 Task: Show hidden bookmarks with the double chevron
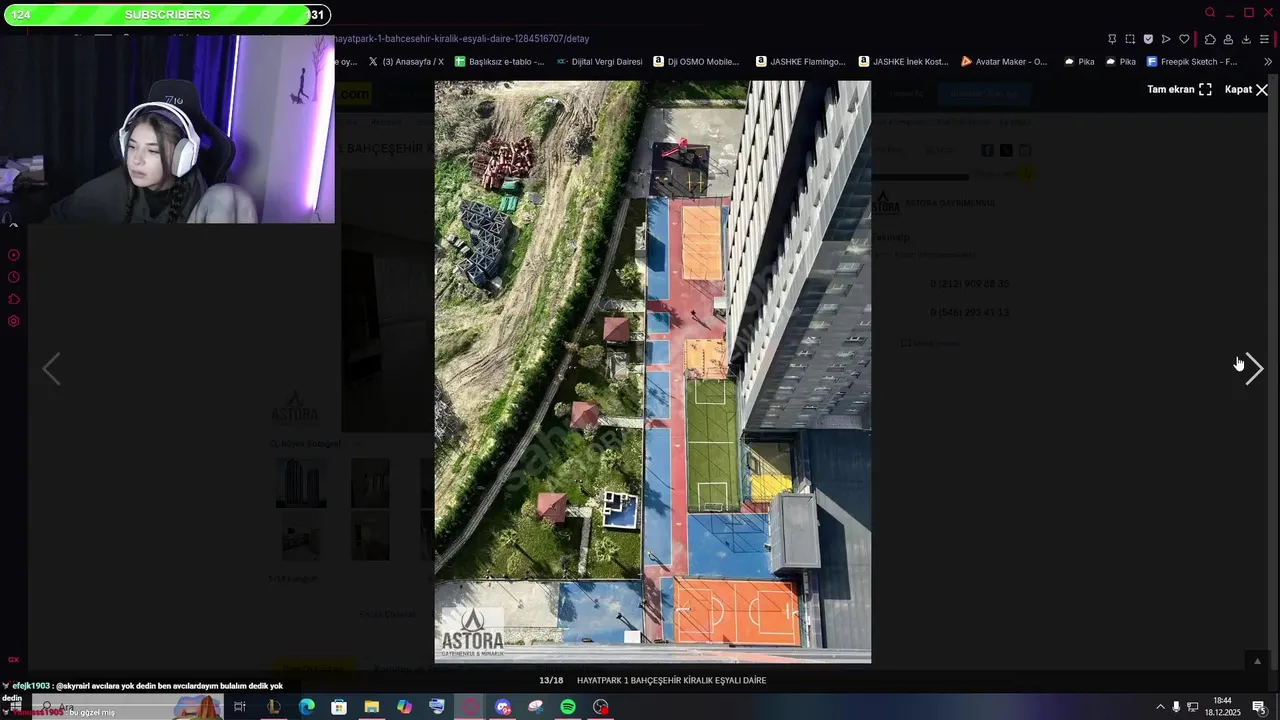tap(1268, 61)
